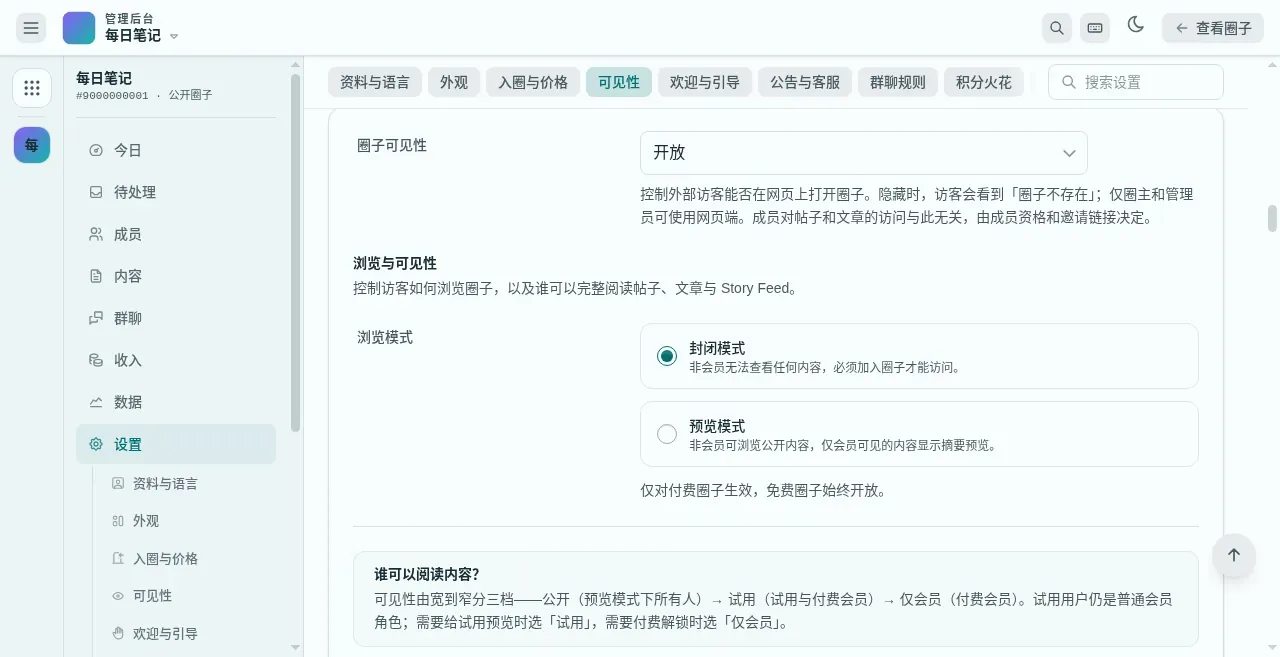Click the sidebar vertical scrollbar

[x=295, y=253]
